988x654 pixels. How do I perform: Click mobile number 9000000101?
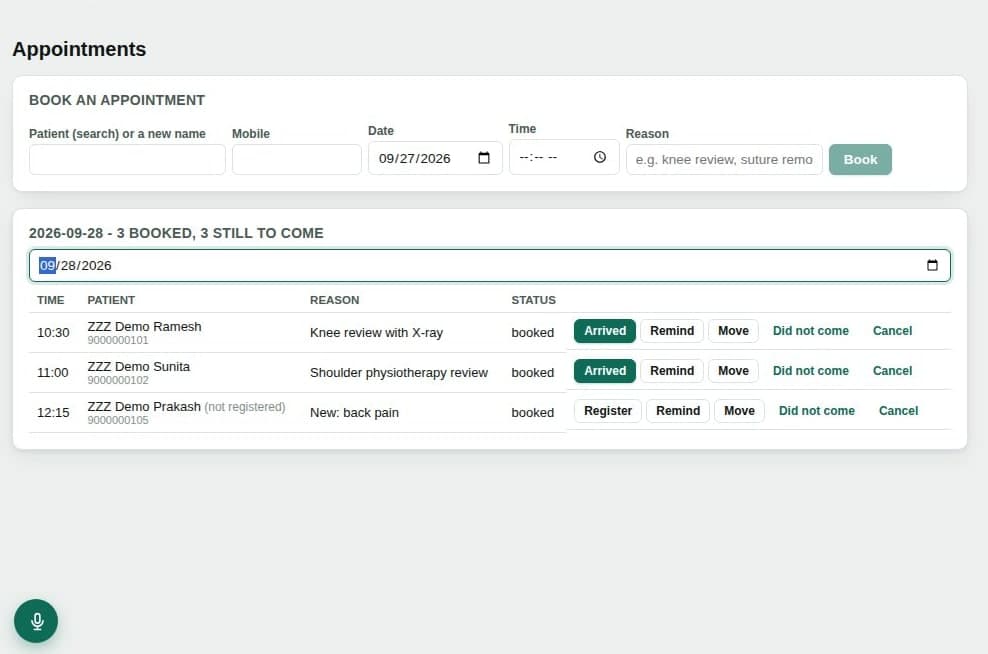click(118, 340)
